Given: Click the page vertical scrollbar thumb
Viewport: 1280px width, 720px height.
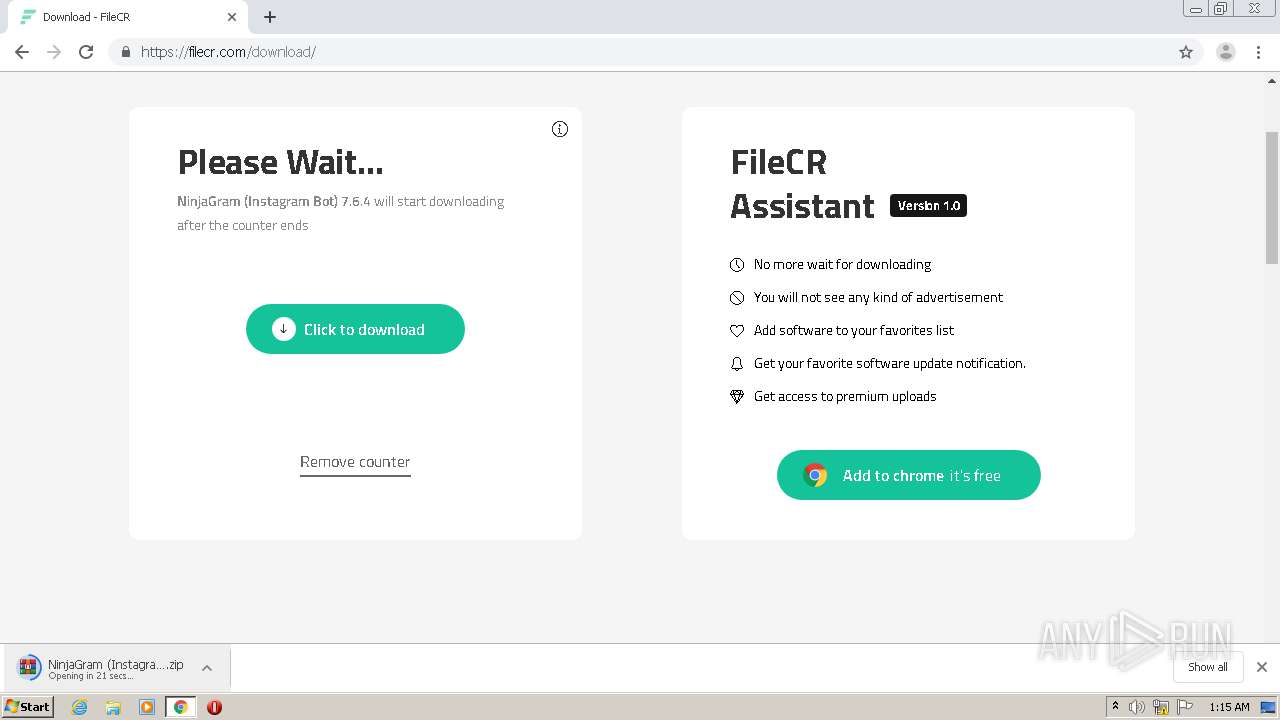Looking at the screenshot, I should [1272, 197].
